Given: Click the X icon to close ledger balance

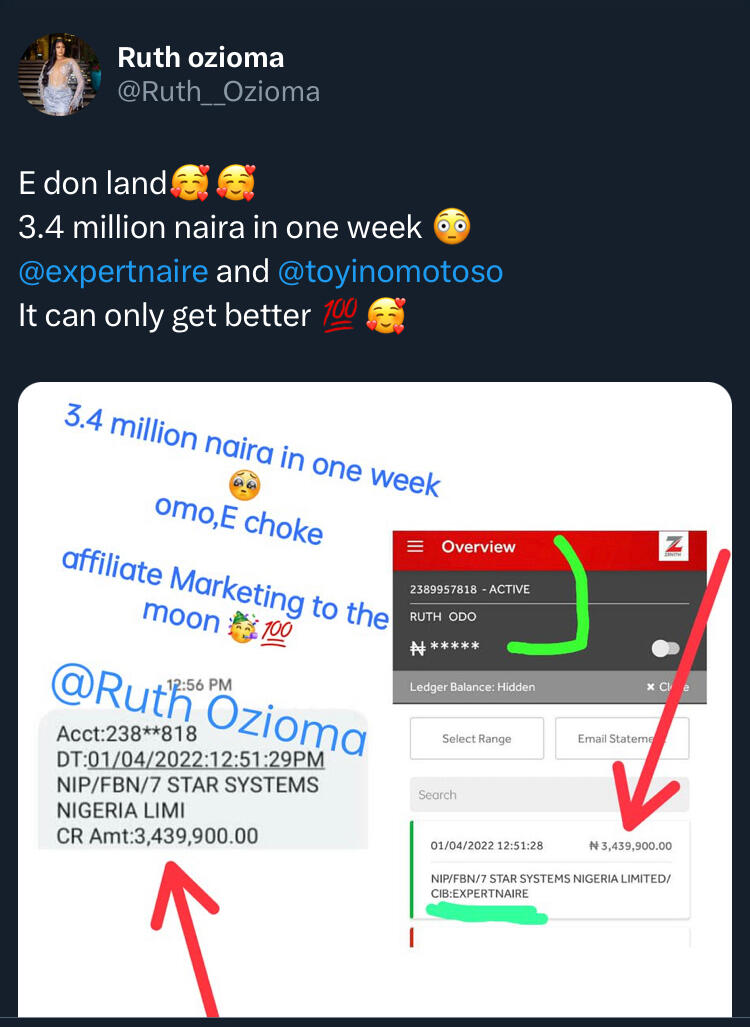Looking at the screenshot, I should click(651, 687).
